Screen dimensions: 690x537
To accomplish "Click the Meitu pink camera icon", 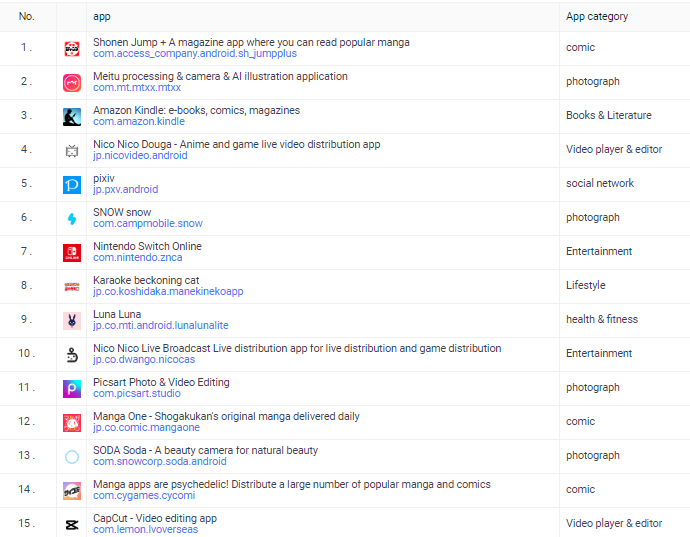I will [x=72, y=83].
